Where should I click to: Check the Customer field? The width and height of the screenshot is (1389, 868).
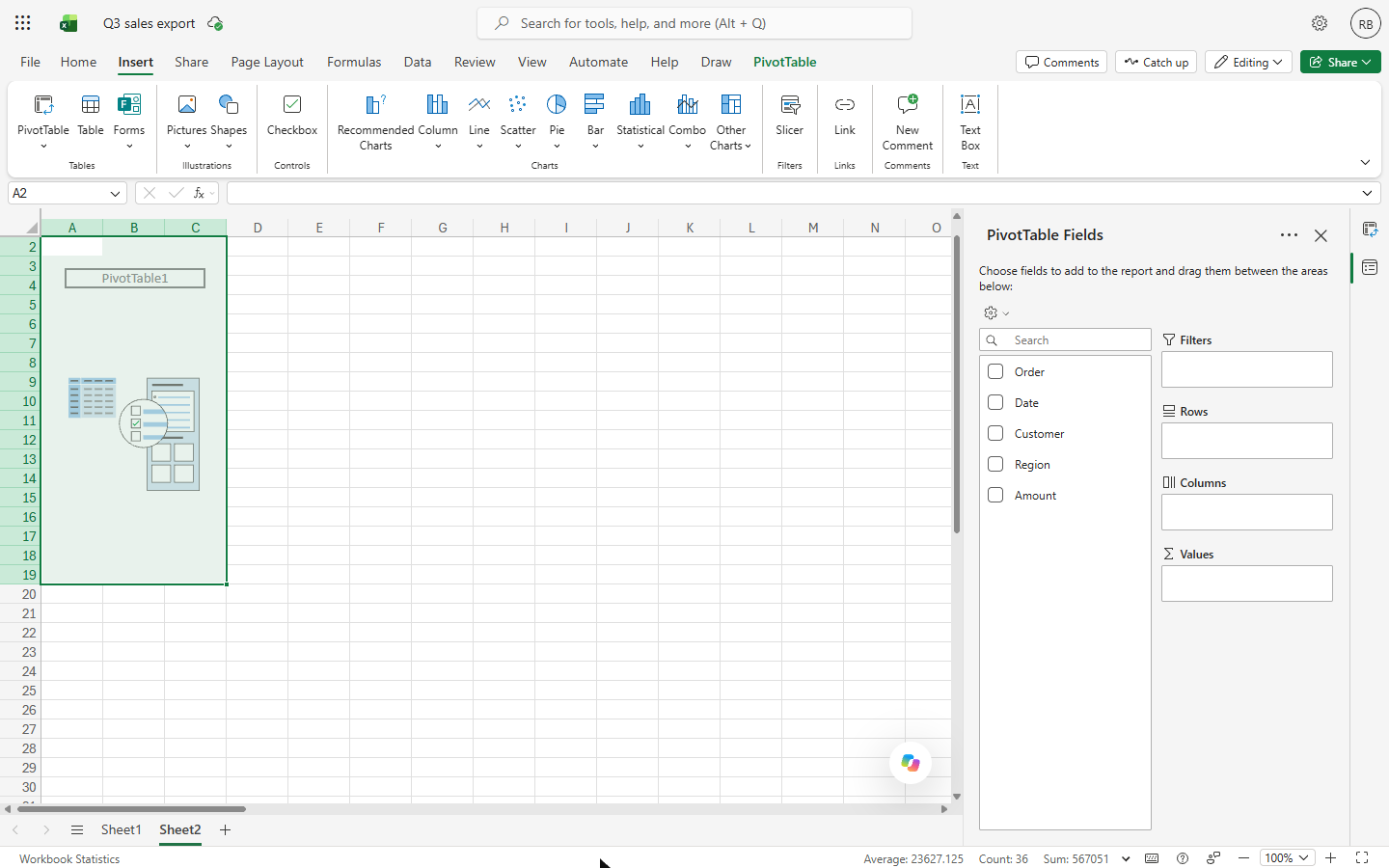coord(995,434)
